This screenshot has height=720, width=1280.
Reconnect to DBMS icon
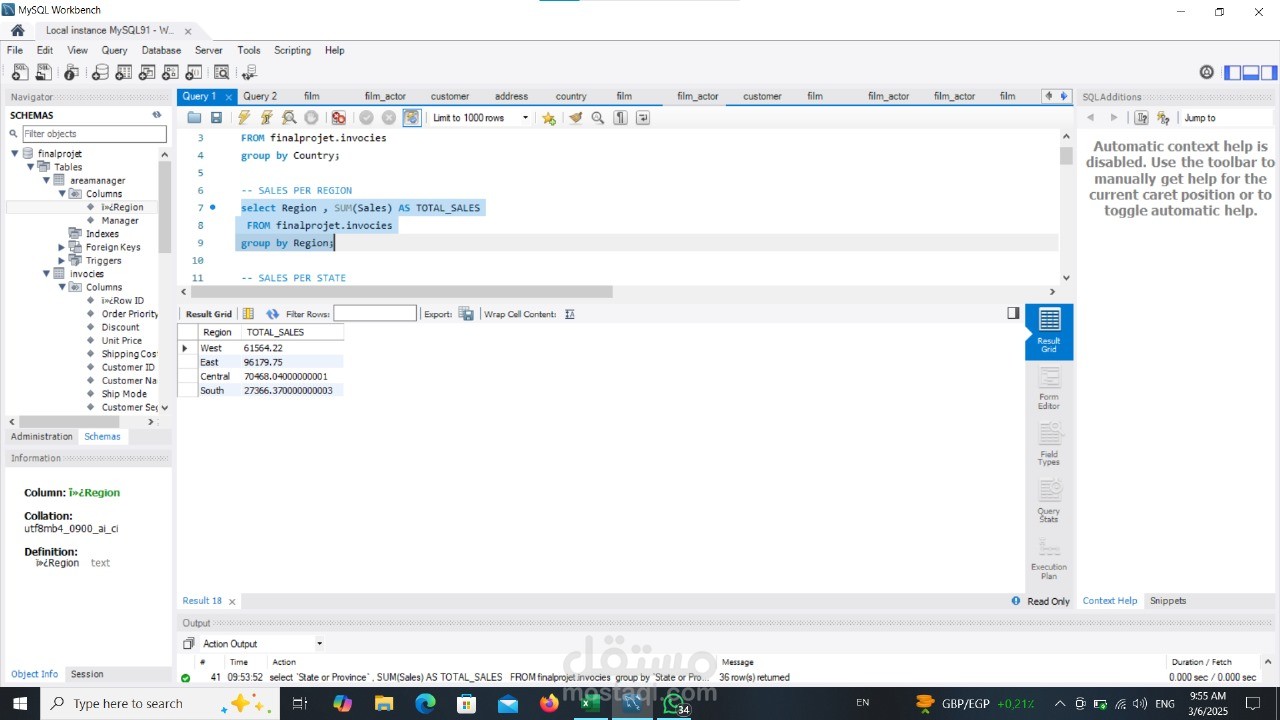click(x=249, y=72)
